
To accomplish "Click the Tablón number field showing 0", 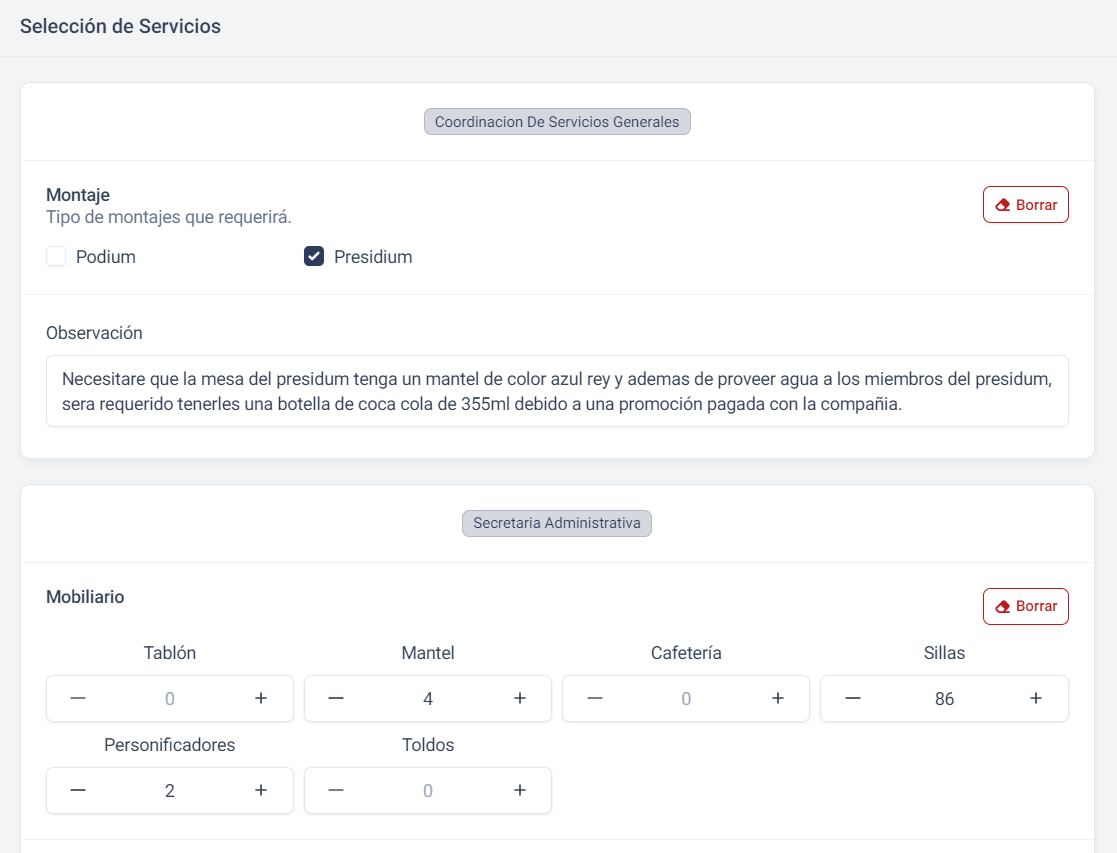I will point(169,698).
